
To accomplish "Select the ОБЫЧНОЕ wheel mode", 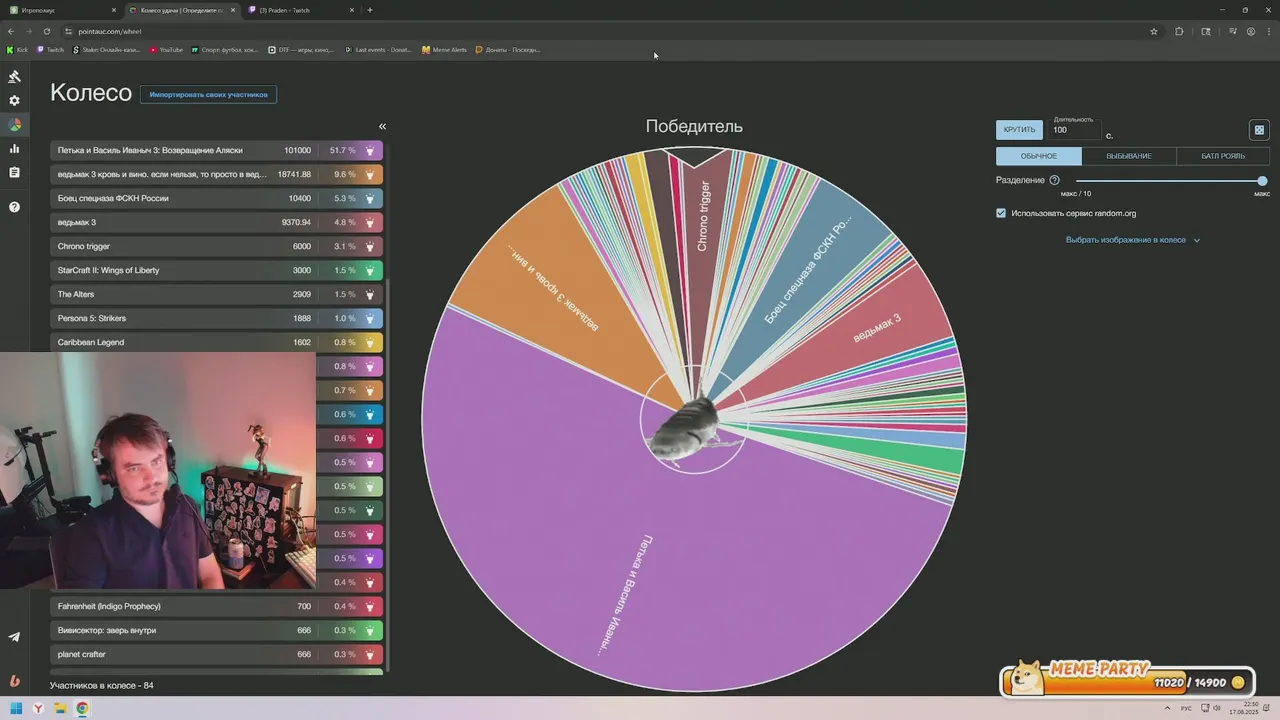I will tap(1039, 156).
